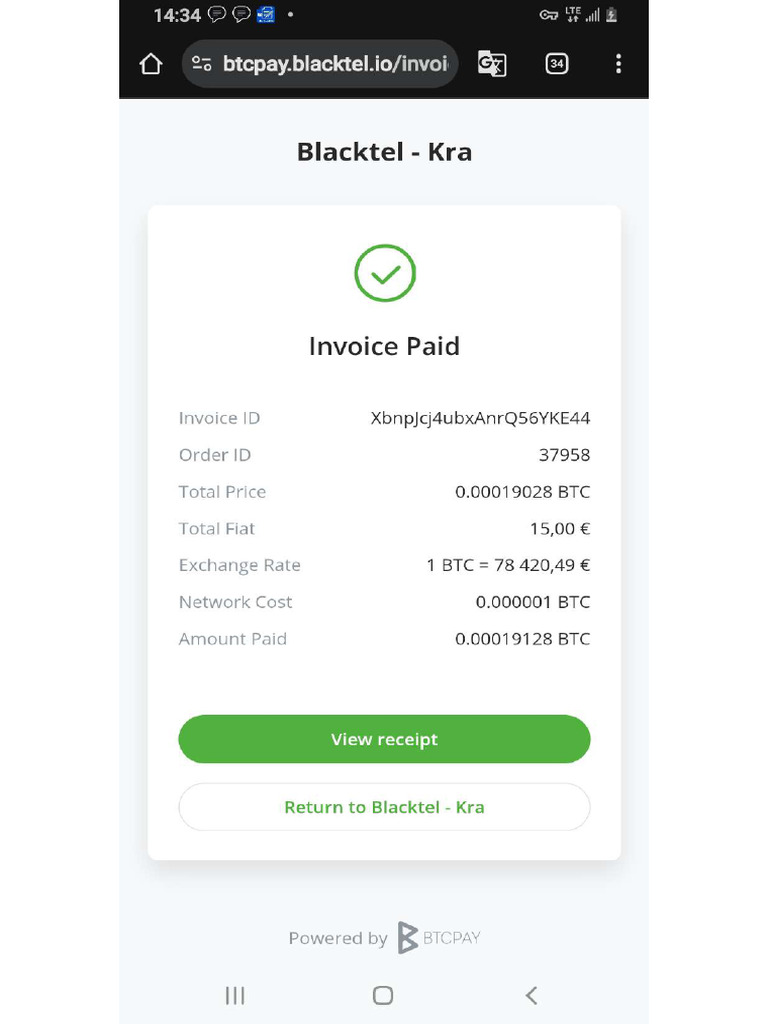Click the Google Translate page icon
The image size is (768, 1024).
(x=492, y=65)
